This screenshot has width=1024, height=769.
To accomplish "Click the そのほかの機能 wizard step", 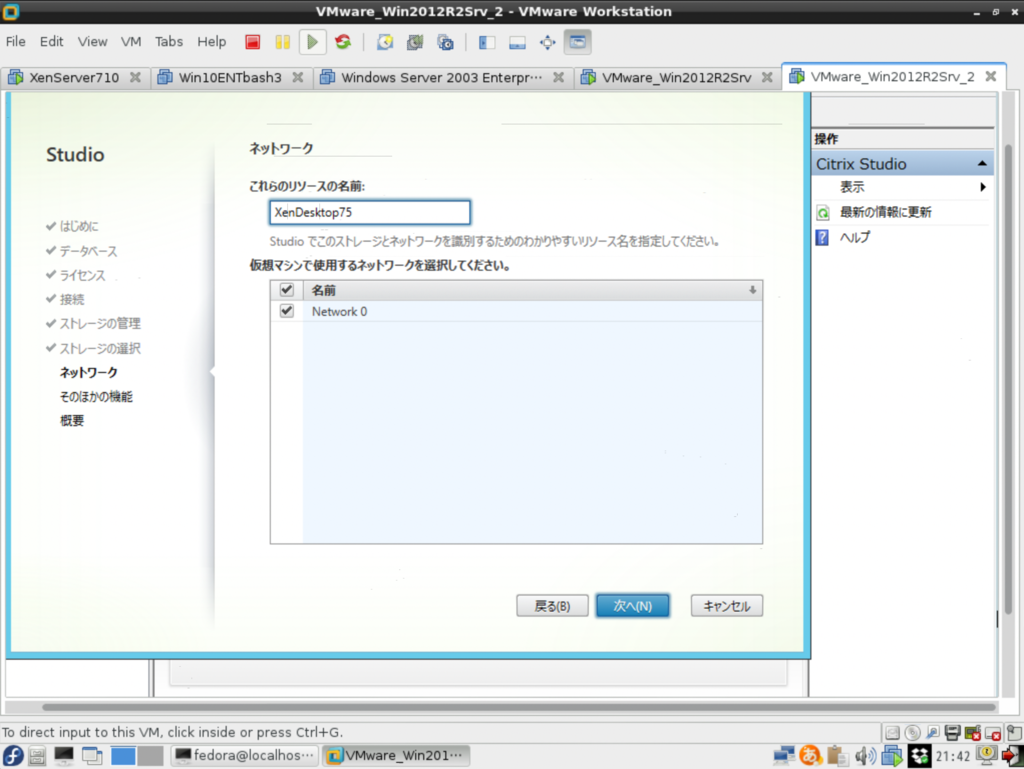I will pos(96,397).
